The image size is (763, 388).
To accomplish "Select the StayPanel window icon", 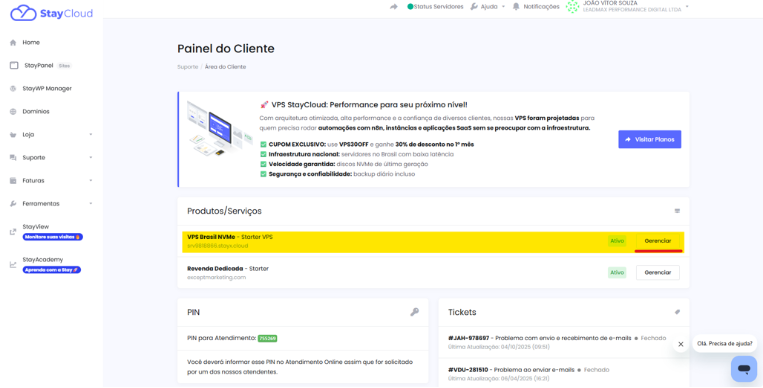I will point(14,65).
